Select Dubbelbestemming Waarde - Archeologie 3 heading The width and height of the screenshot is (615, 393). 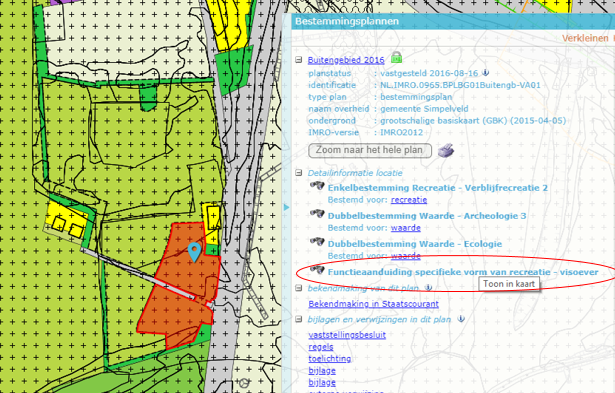pyautogui.click(x=427, y=216)
